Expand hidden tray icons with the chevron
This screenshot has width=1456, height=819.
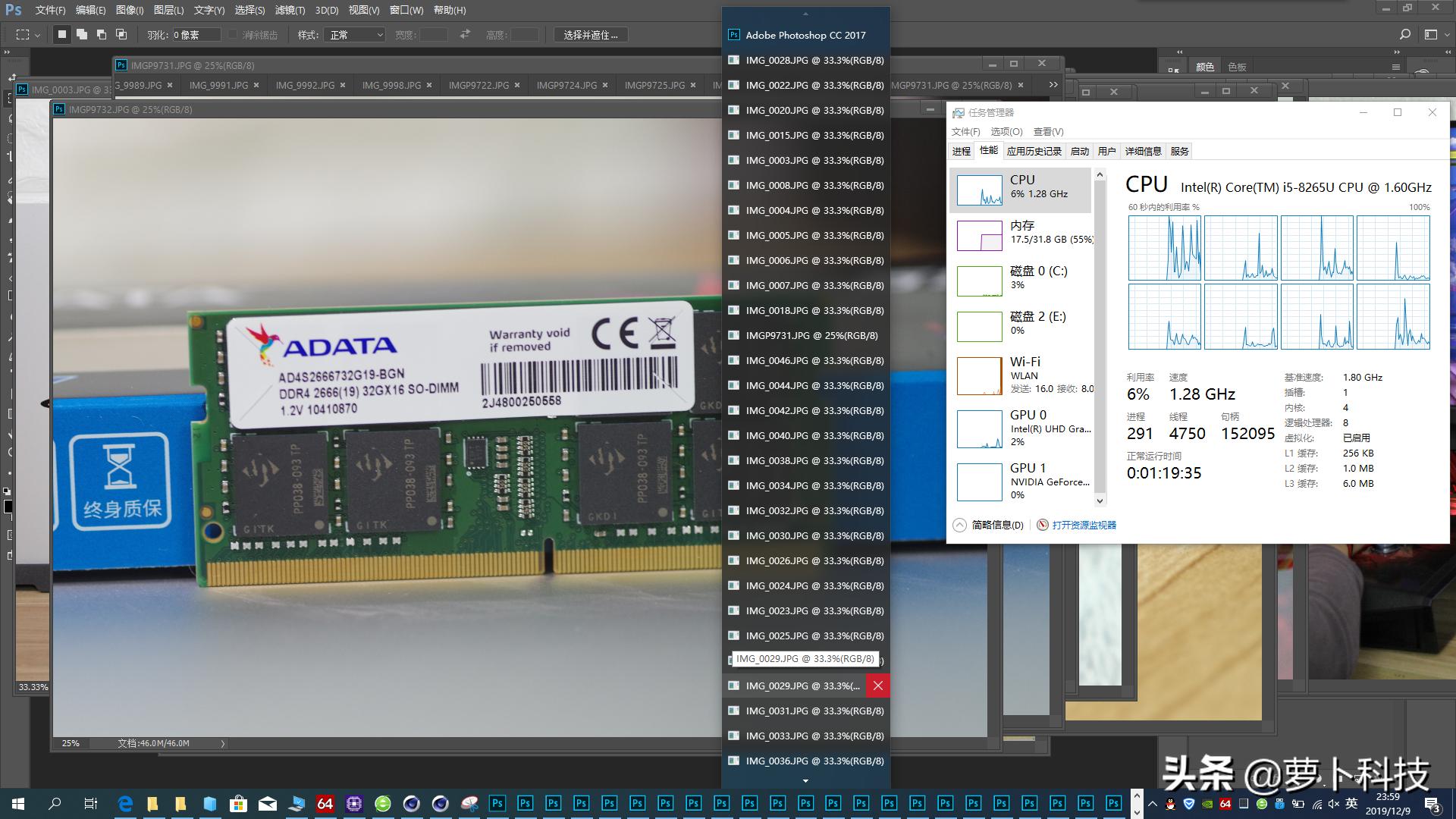point(1153,805)
